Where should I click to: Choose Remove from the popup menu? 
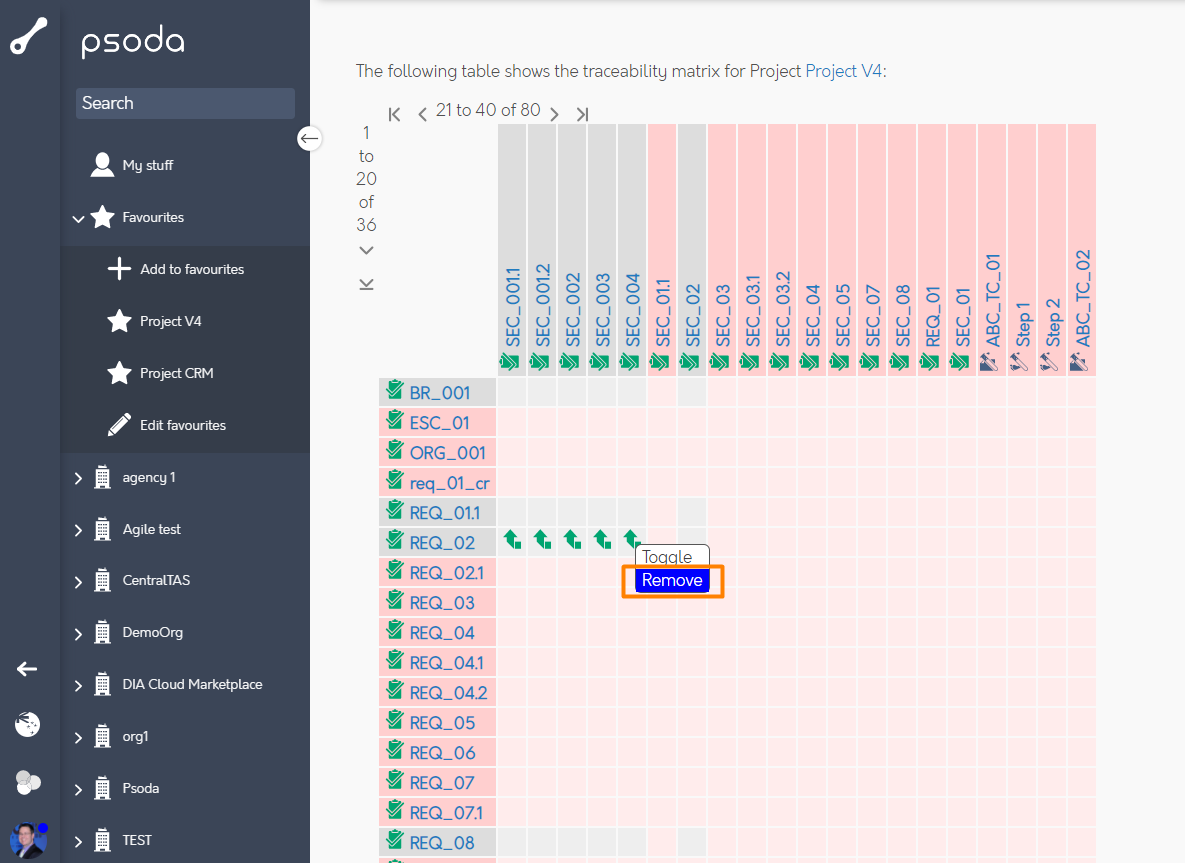(672, 581)
